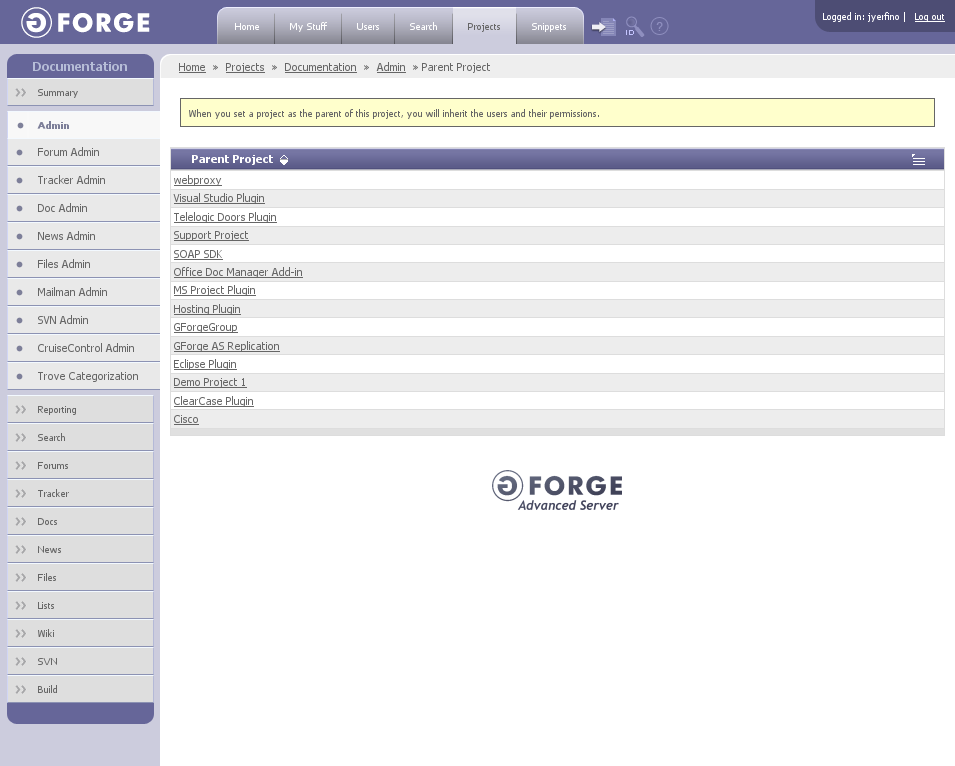Expand the Tracker sidebar section
This screenshot has height=766, width=955.
pos(80,494)
